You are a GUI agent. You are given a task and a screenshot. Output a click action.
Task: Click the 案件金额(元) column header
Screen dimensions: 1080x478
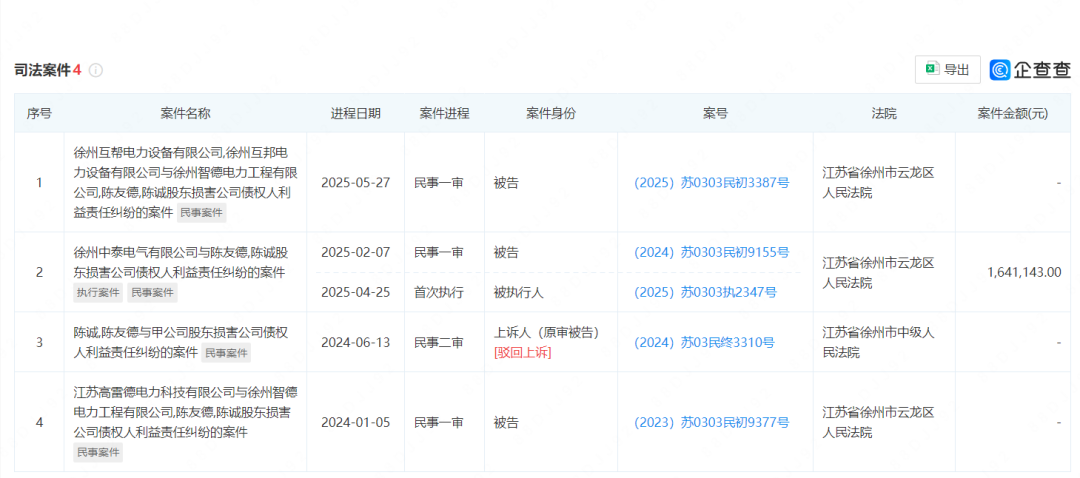pyautogui.click(x=1012, y=114)
